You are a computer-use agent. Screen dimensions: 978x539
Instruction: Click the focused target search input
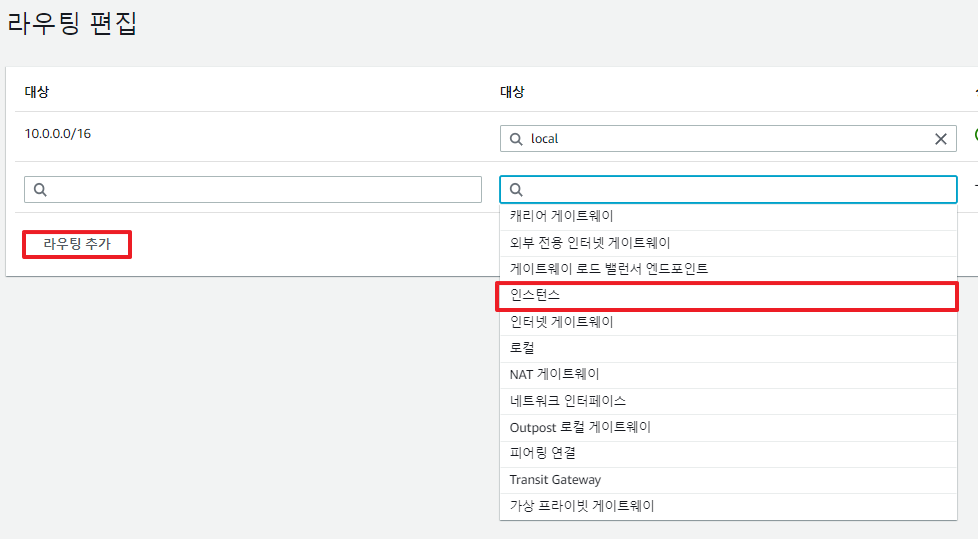coord(728,190)
